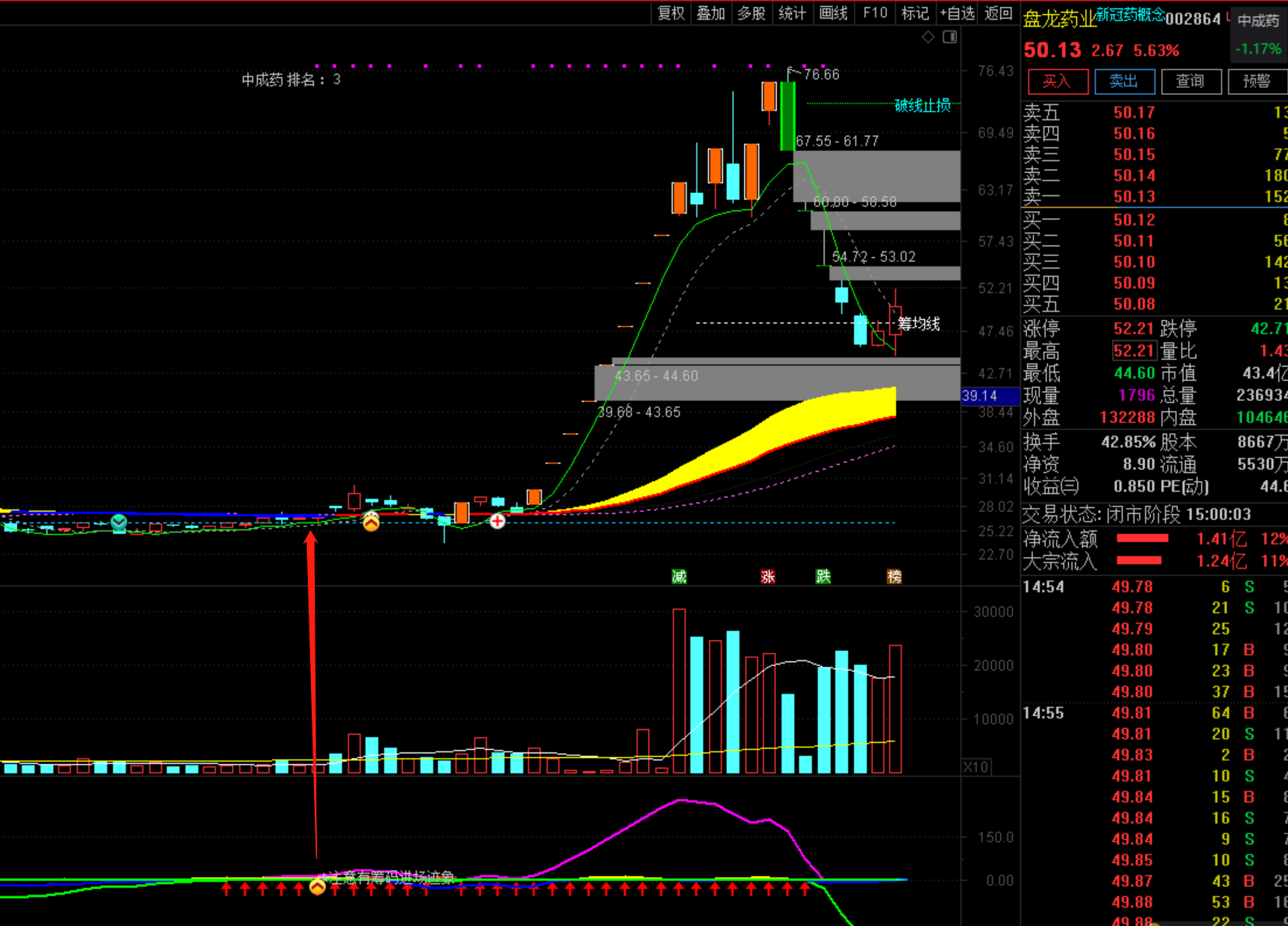Screen dimensions: 1288x926
Task: Click the 交易状态 闭市阶段 status line
Action: (1137, 514)
